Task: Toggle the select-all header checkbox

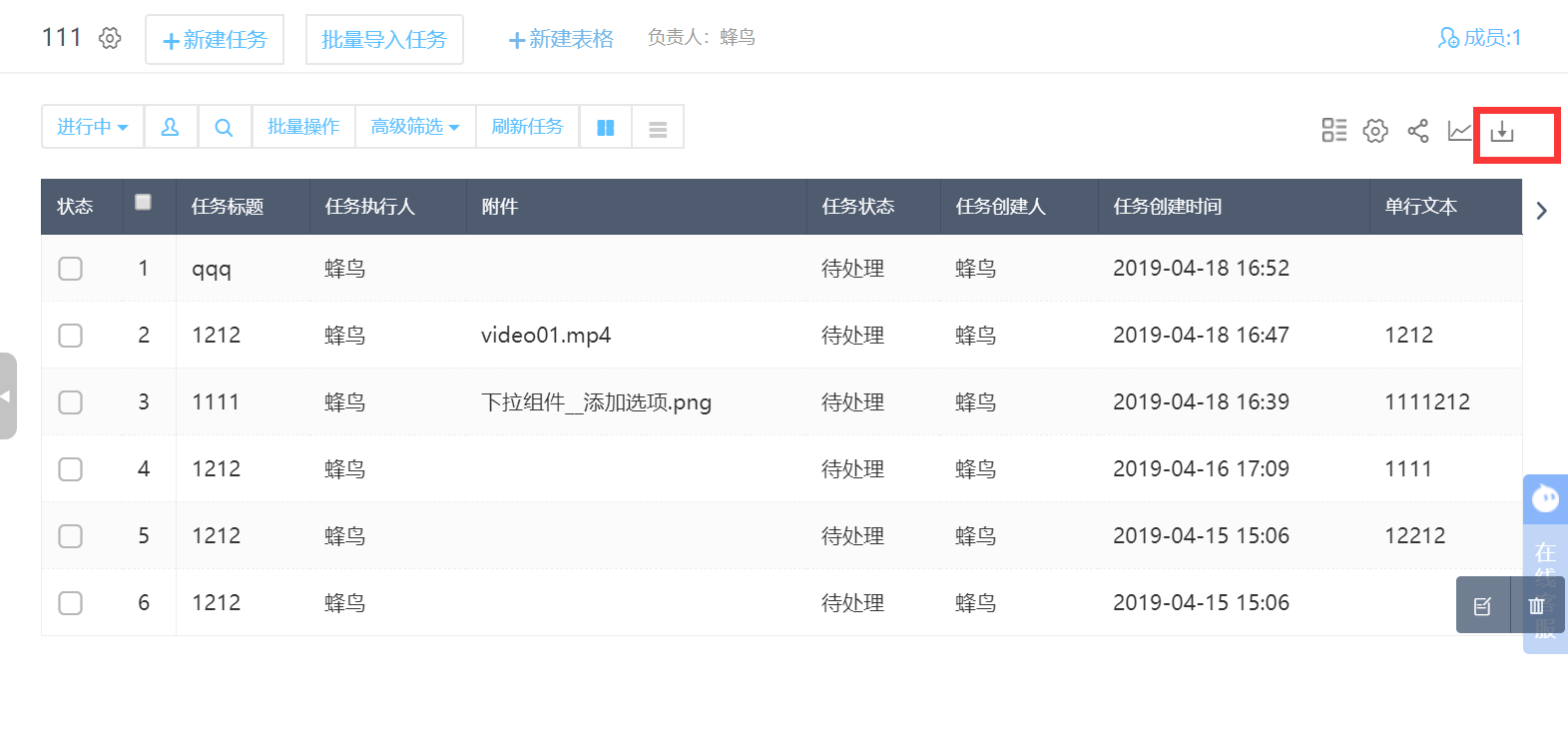Action: [144, 202]
